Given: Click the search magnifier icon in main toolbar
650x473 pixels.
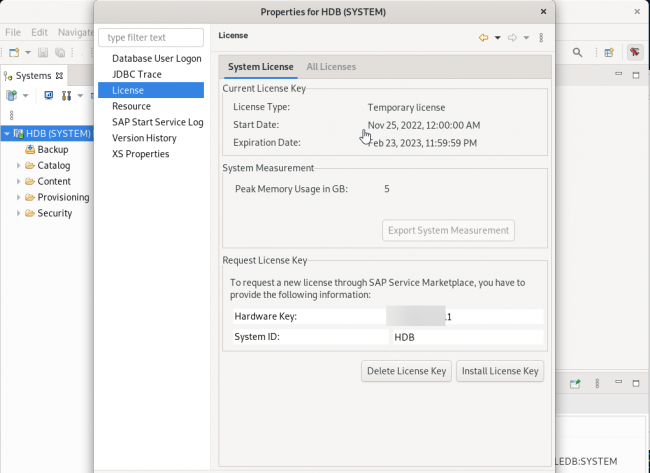Looking at the screenshot, I should [x=577, y=52].
